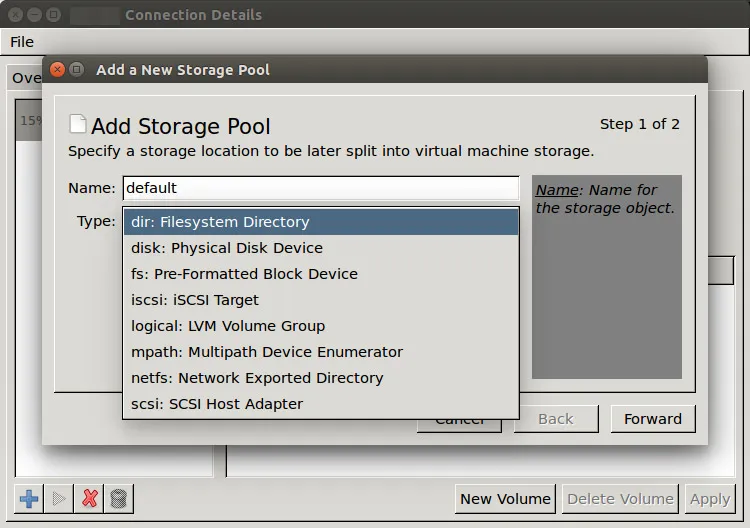The height and width of the screenshot is (528, 750).
Task: Click the trash can Delete Pool icon
Action: [119, 498]
